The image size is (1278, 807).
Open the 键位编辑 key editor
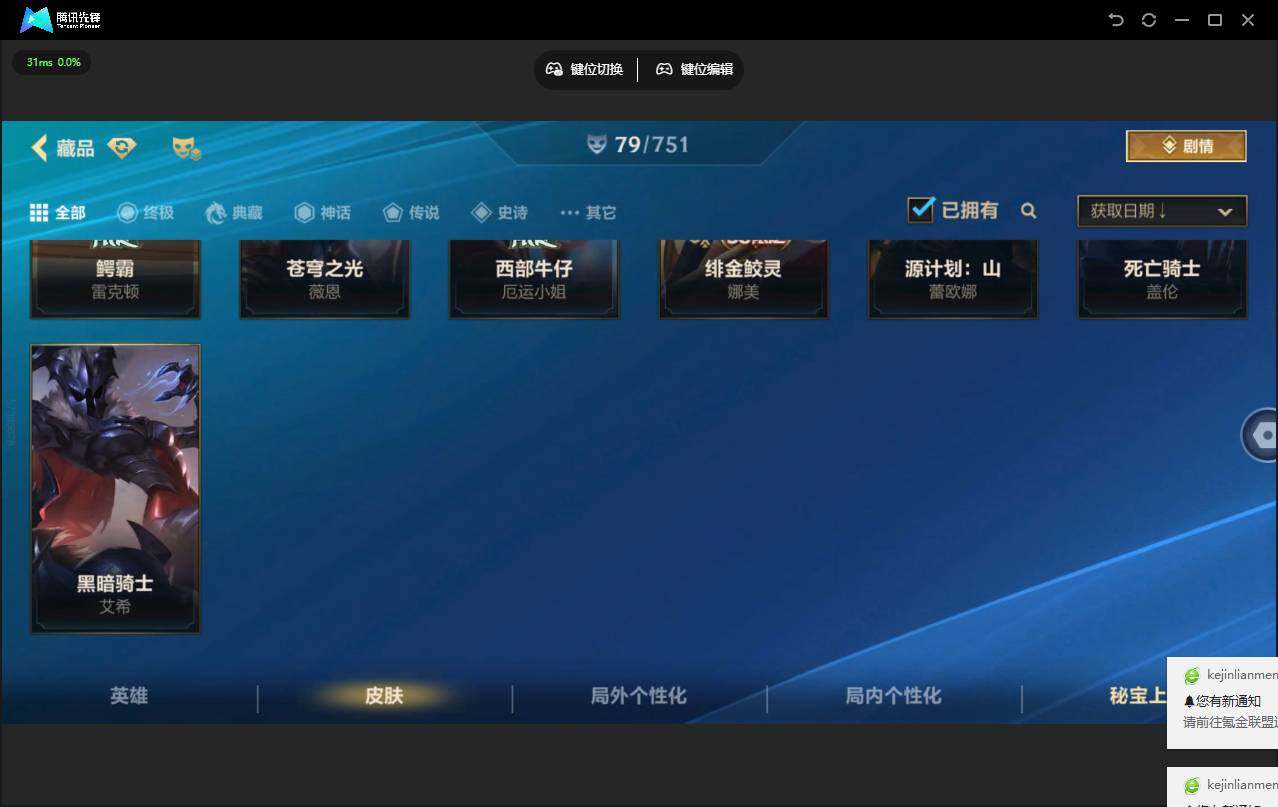pos(694,69)
